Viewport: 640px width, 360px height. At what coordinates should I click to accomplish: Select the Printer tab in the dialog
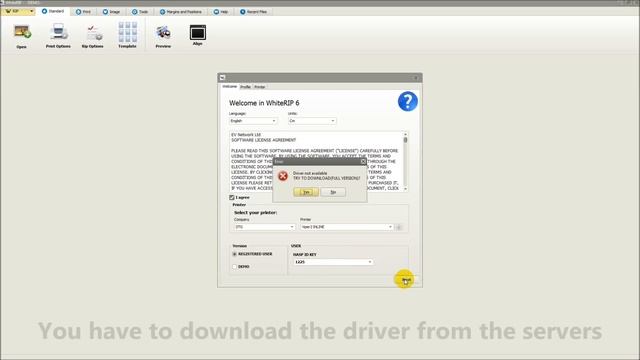click(260, 87)
